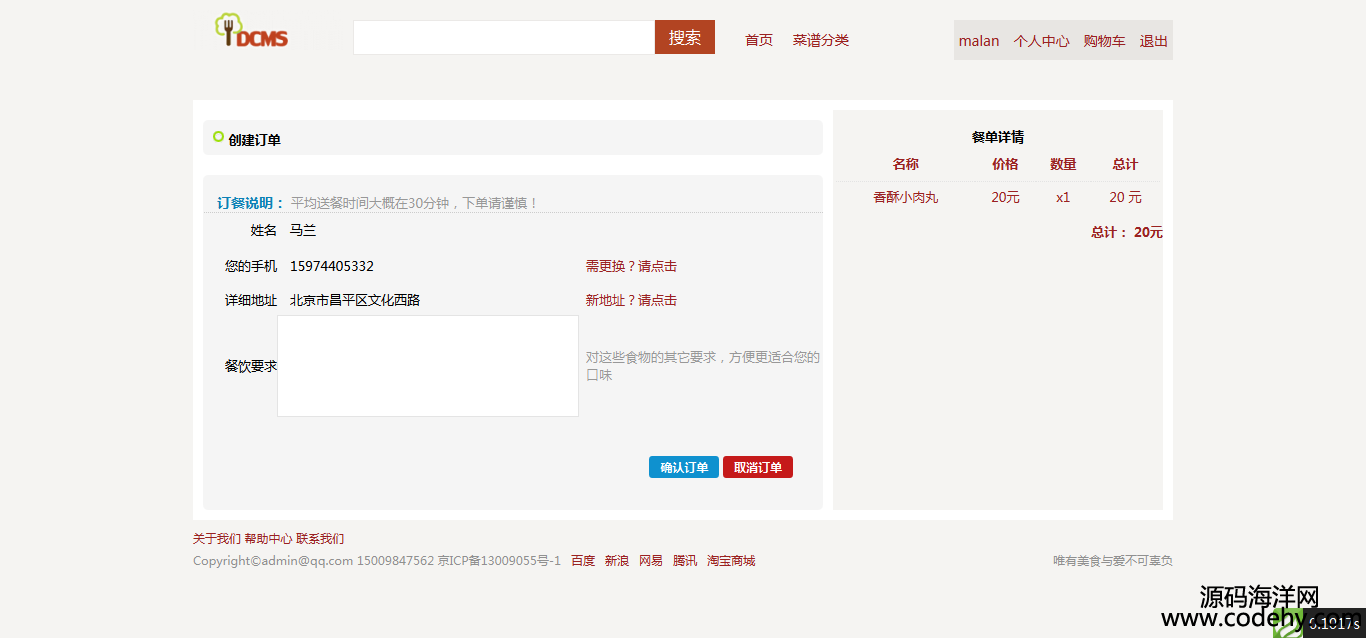Open 购物车 shopping cart

(x=1105, y=41)
